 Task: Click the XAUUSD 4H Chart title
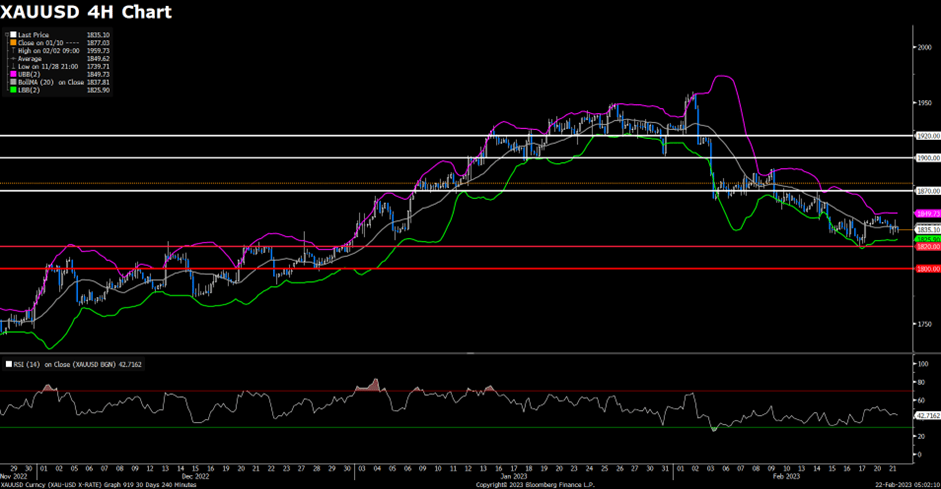click(86, 12)
